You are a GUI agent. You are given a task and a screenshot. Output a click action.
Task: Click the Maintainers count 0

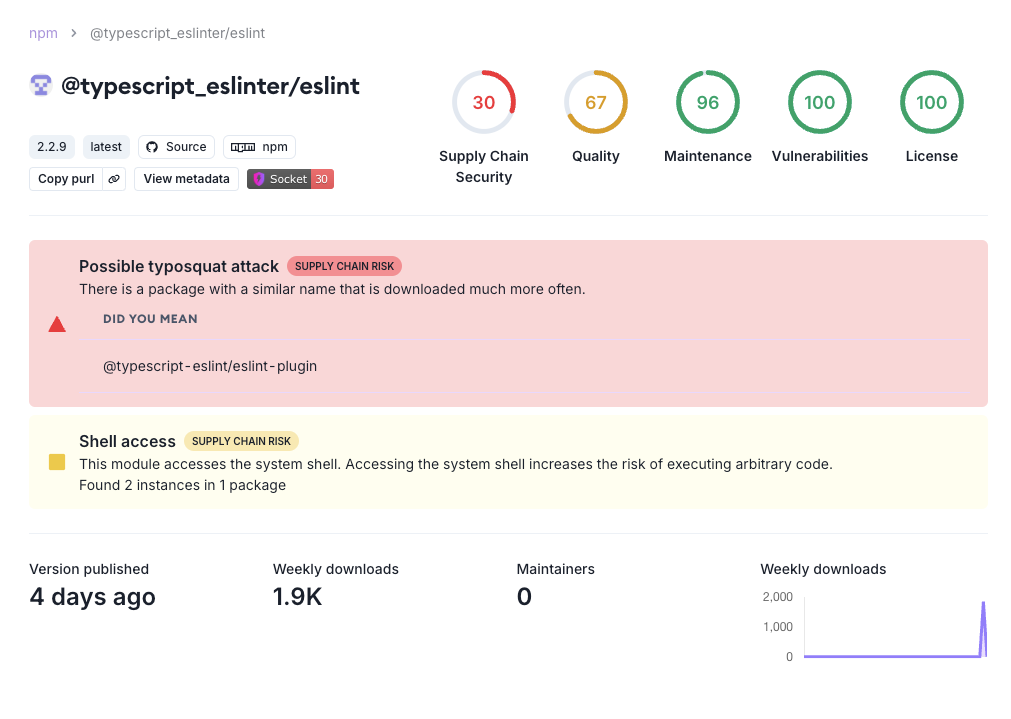click(x=524, y=596)
